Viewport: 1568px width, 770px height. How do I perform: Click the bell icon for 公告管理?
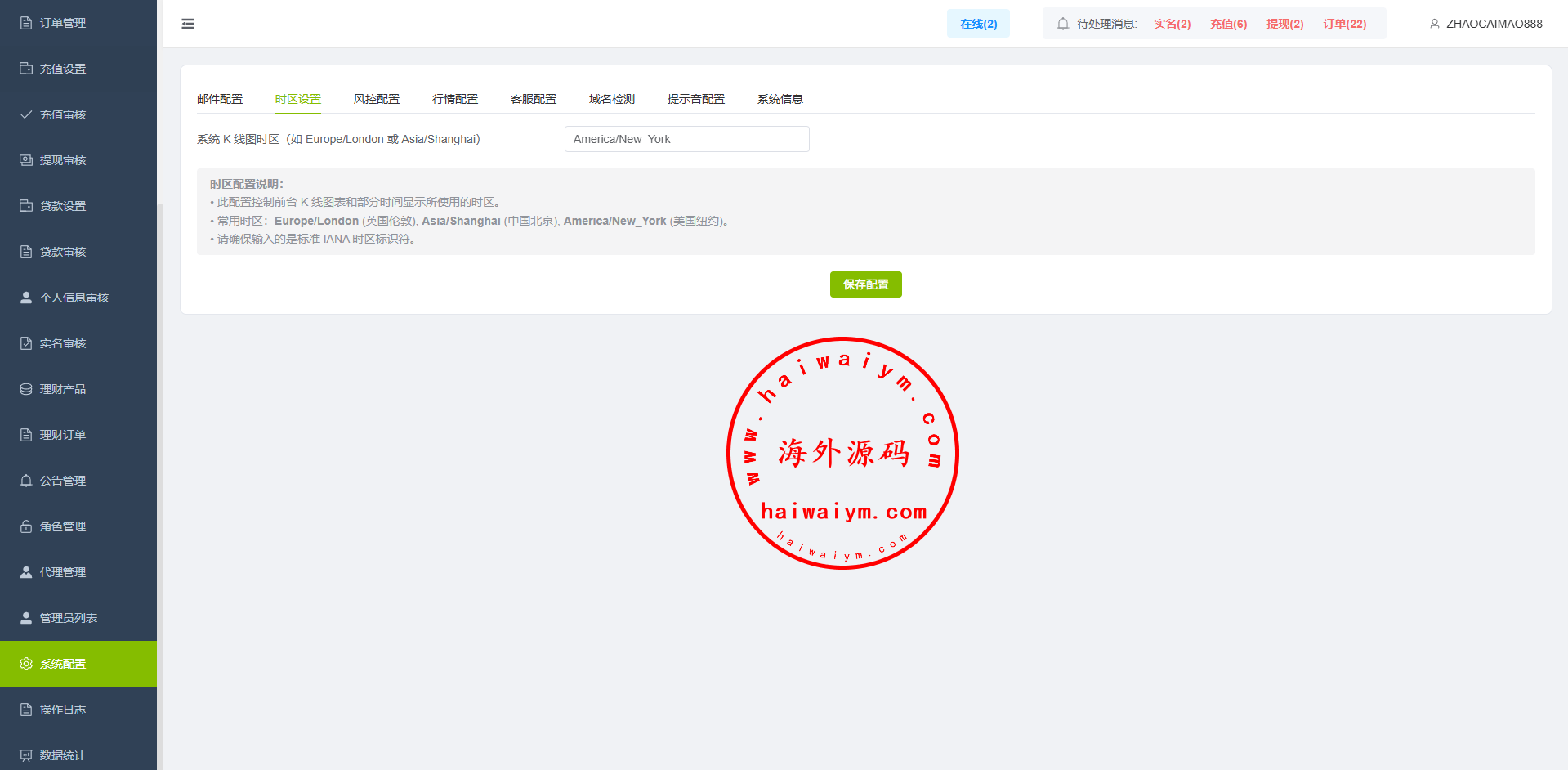click(26, 481)
